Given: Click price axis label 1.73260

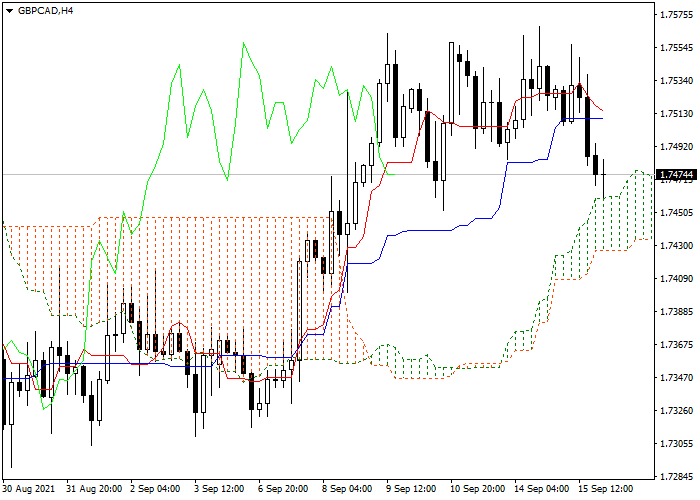Looking at the screenshot, I should [676, 410].
